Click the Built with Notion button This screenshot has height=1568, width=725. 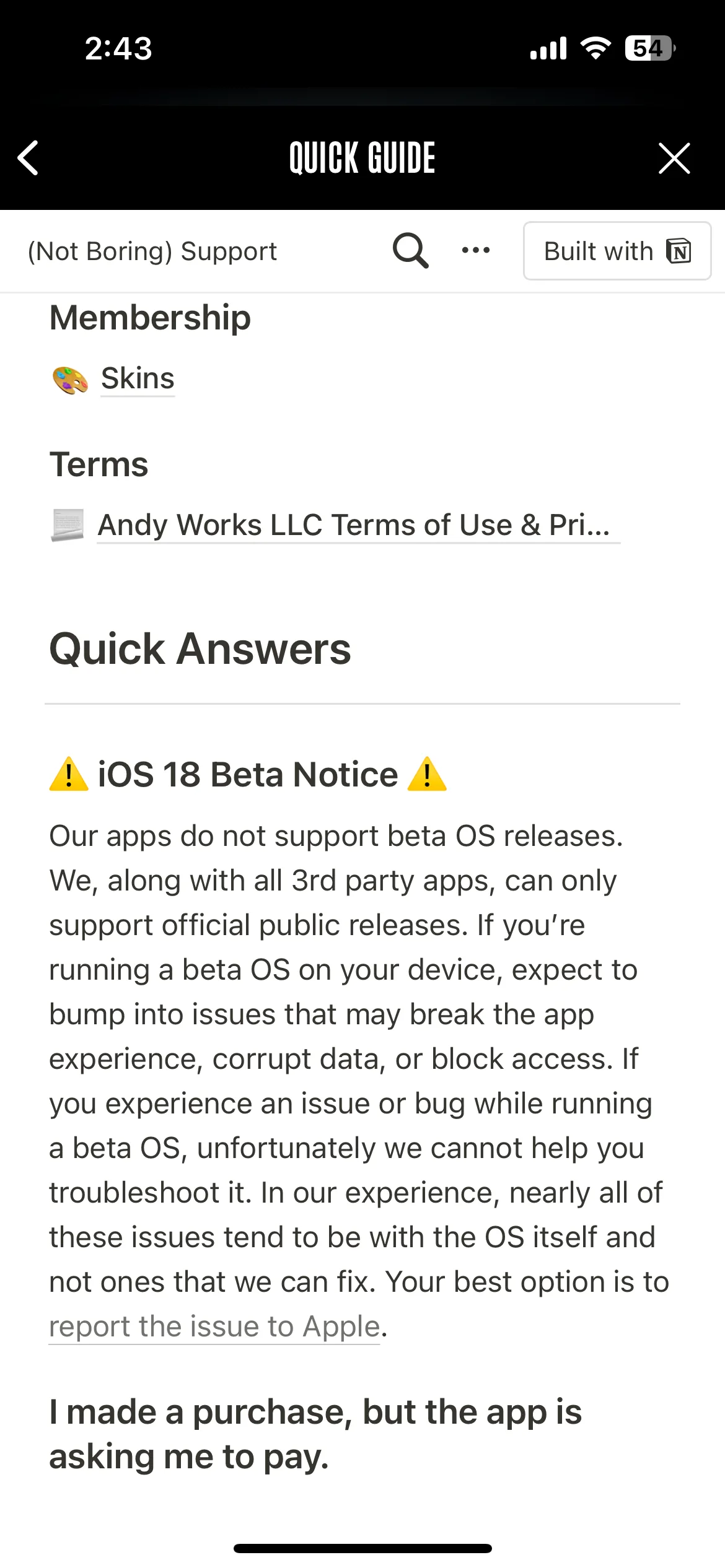[617, 251]
